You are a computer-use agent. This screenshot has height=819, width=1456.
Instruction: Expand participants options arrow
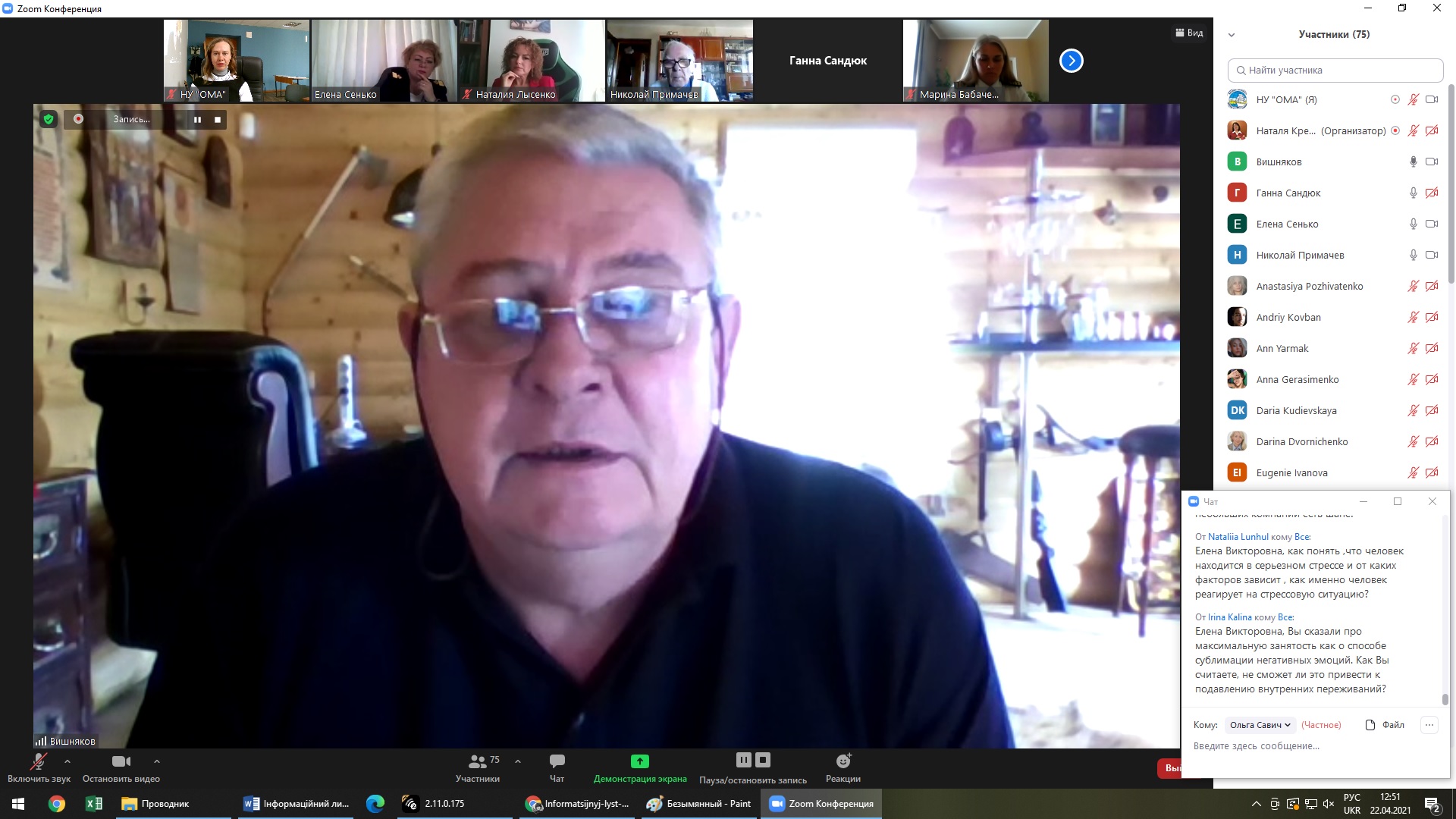(x=518, y=761)
